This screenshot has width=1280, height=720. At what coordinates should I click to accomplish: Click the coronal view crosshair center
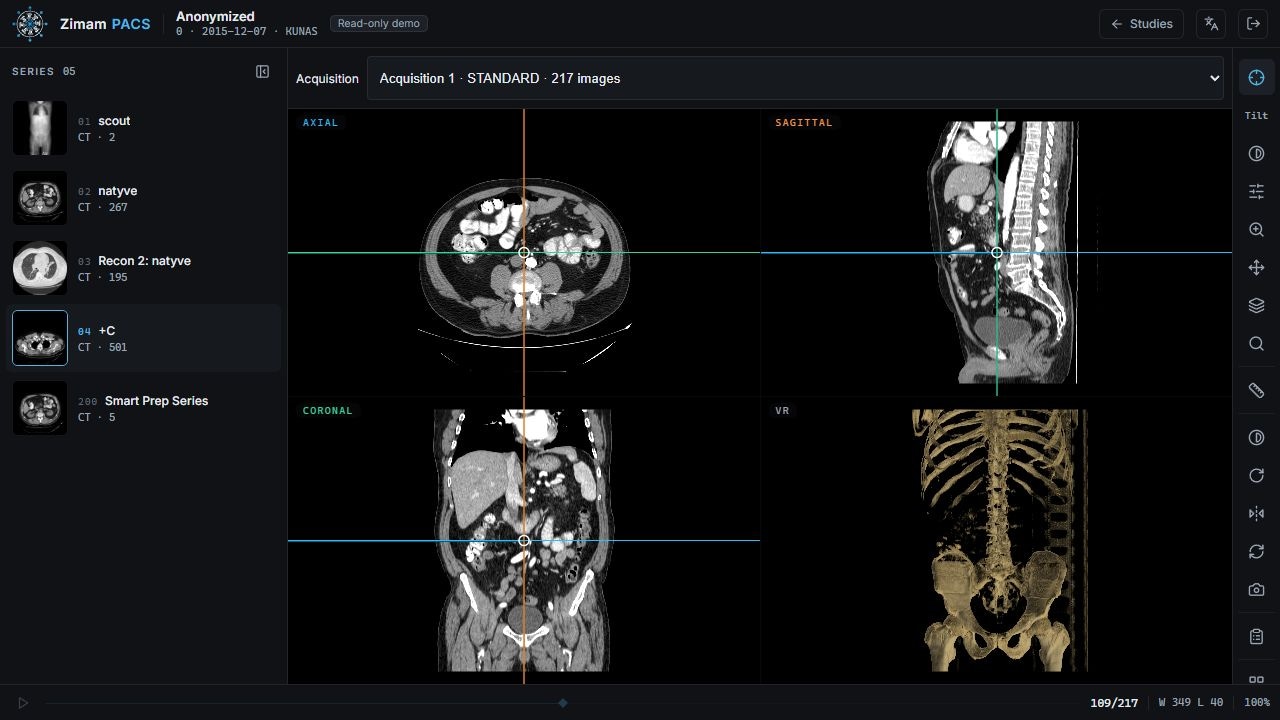point(524,541)
